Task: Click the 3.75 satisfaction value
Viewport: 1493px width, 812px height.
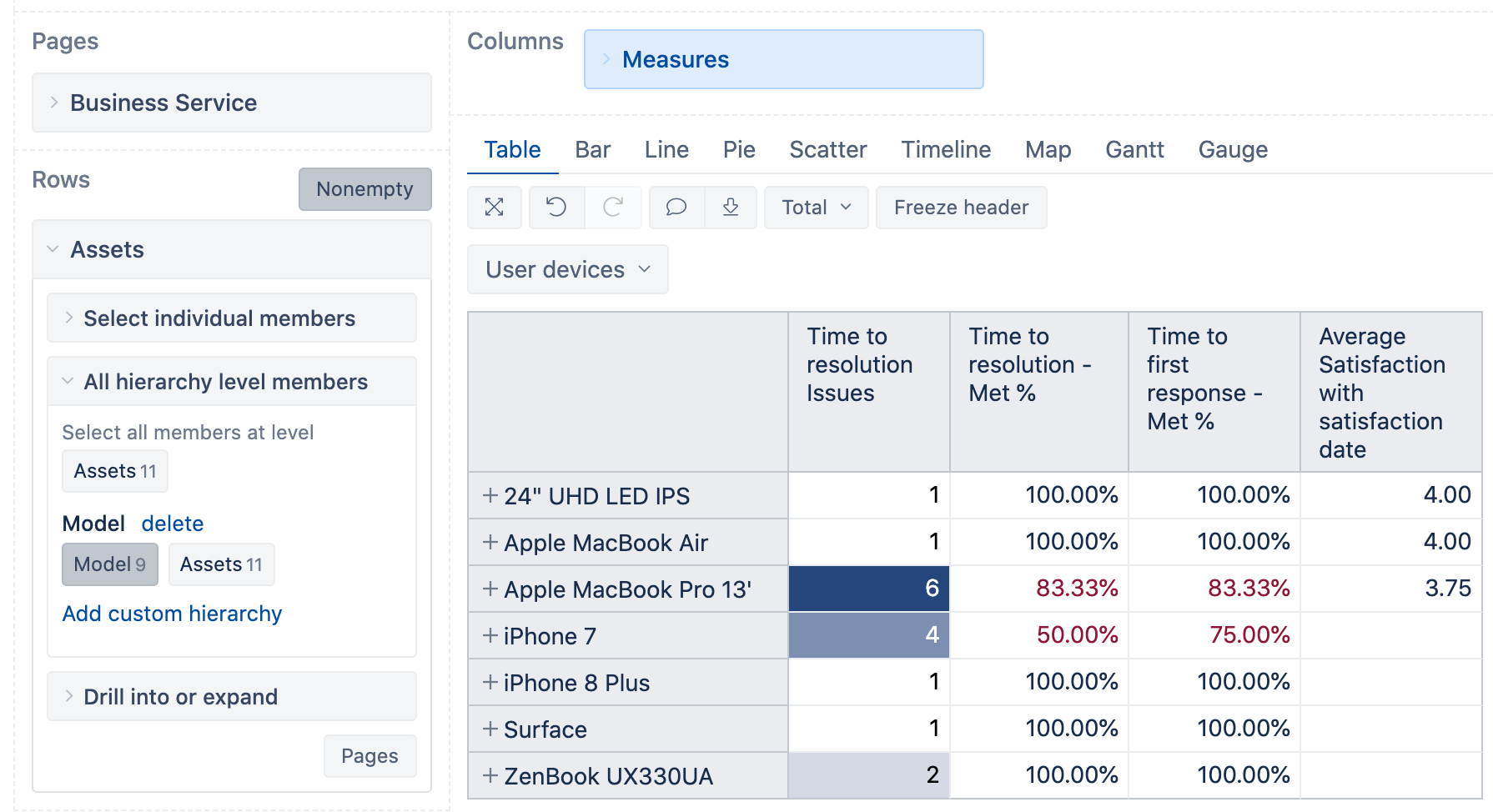Action: pyautogui.click(x=1448, y=589)
